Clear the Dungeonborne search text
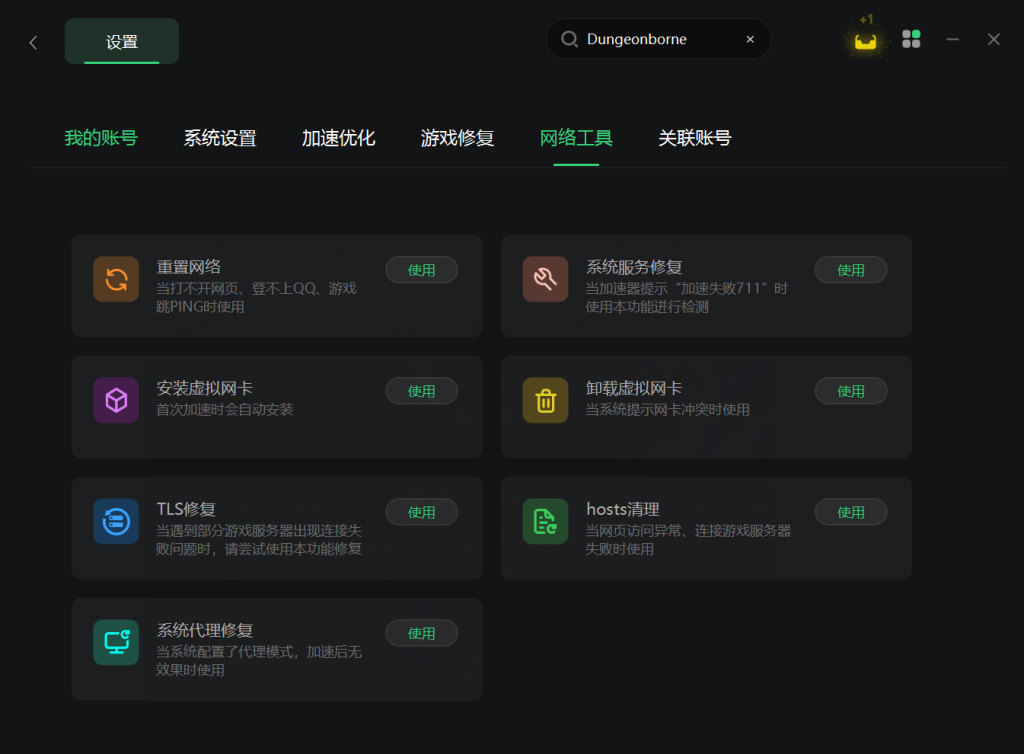Screen dimensions: 1024x754 click(750, 39)
